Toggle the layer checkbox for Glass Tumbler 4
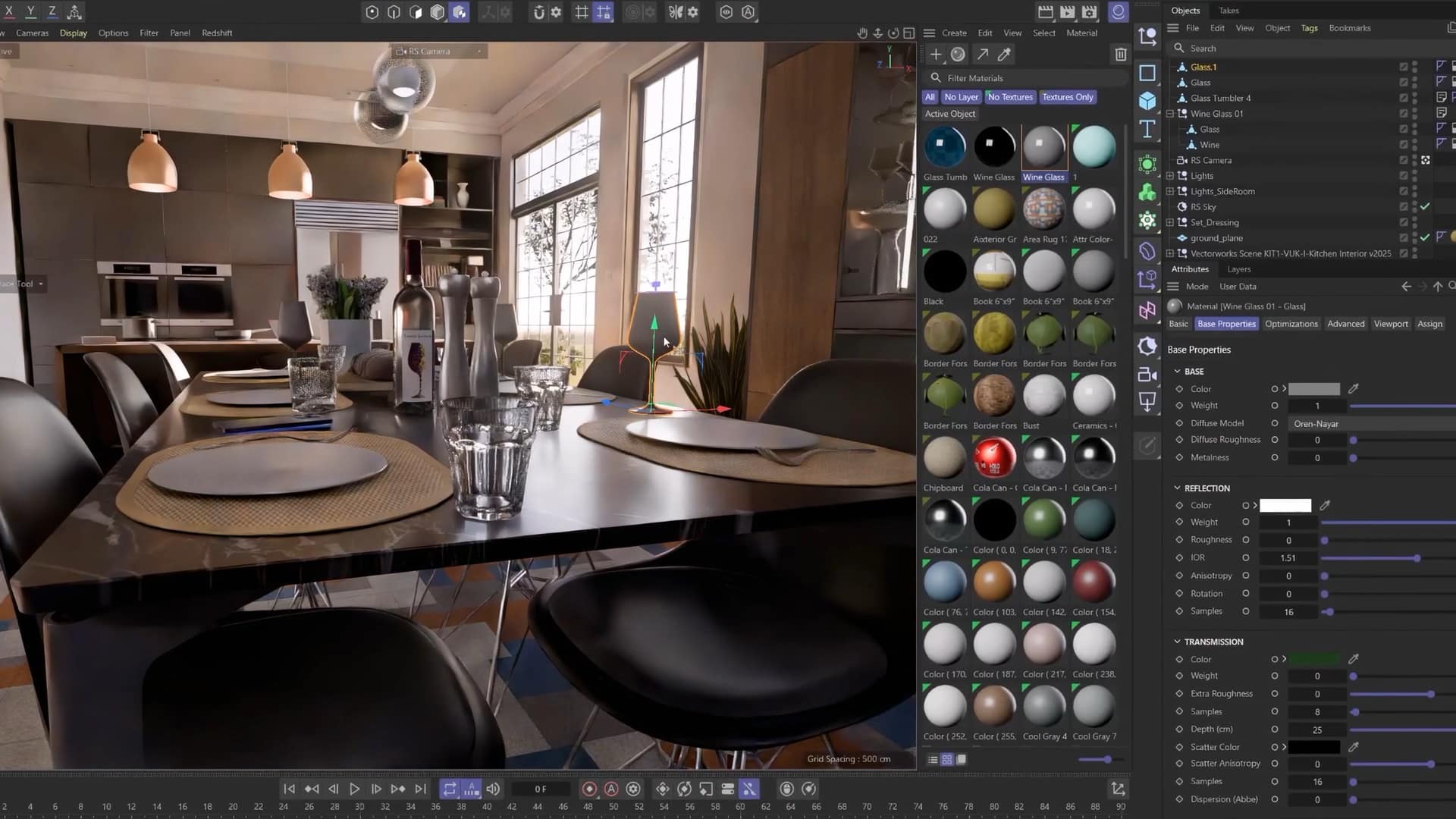This screenshot has height=819, width=1456. [x=1404, y=98]
